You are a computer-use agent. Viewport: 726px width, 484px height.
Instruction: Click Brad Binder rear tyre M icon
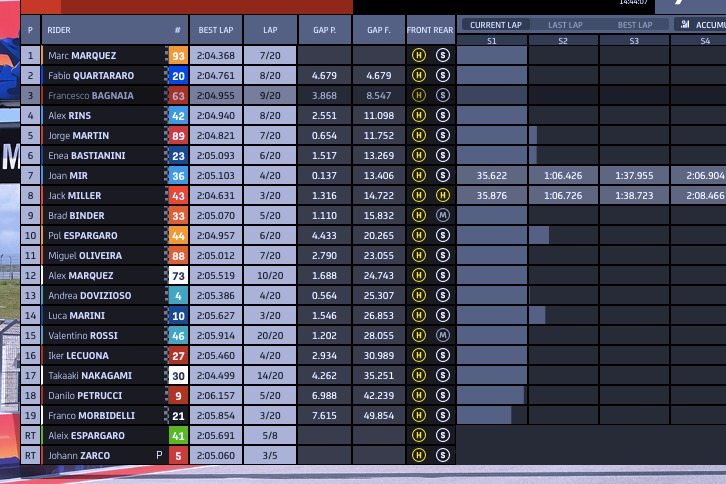(x=443, y=215)
